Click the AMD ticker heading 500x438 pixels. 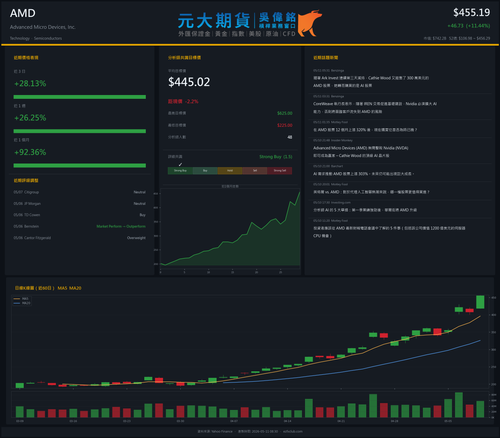pos(23,13)
